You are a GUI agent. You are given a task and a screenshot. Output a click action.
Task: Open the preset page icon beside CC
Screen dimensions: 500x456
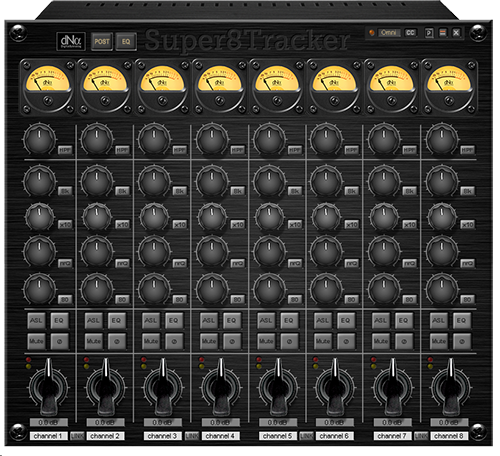[429, 33]
